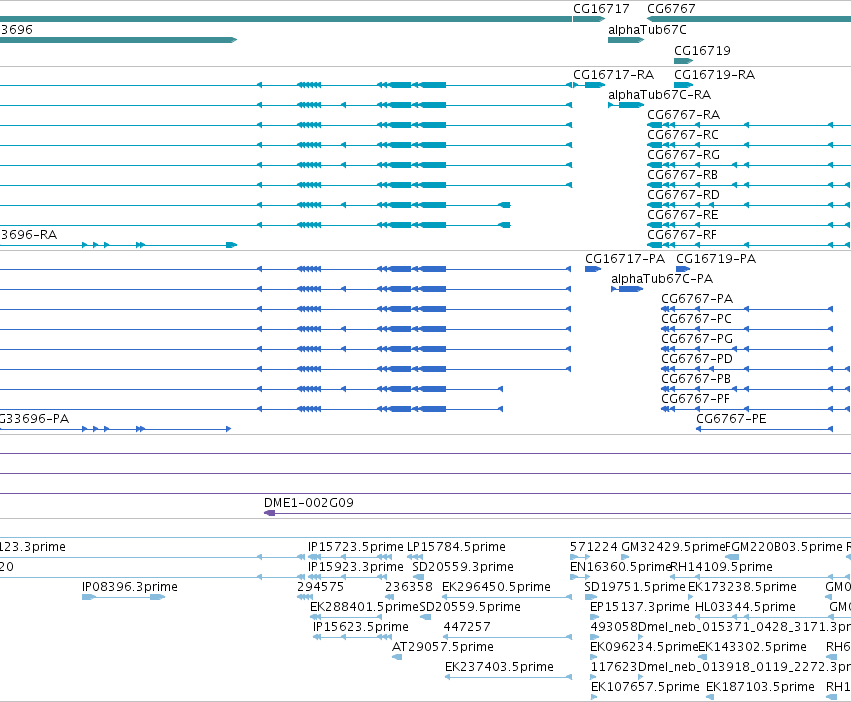Select transcript CG6767-RG
The width and height of the screenshot is (851, 702).
point(683,155)
